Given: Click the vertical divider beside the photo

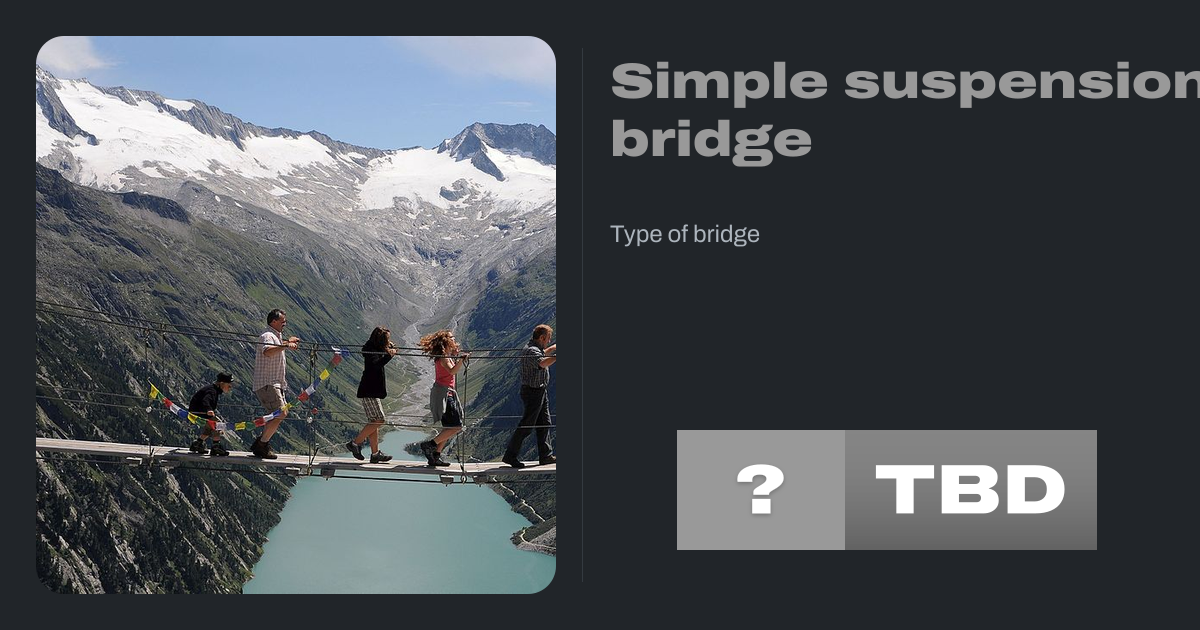Looking at the screenshot, I should click(583, 315).
